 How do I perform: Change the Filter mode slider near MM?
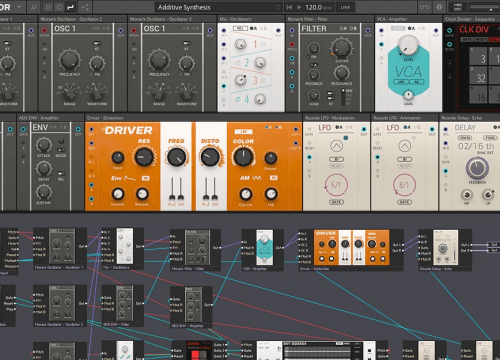point(343,97)
